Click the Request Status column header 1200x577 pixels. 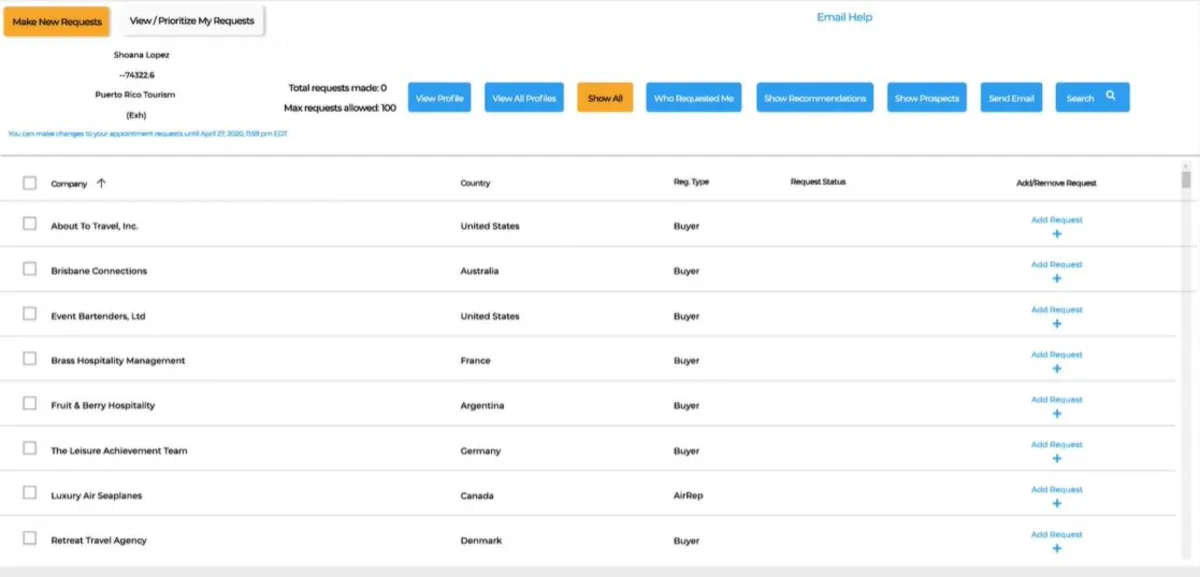(x=818, y=182)
